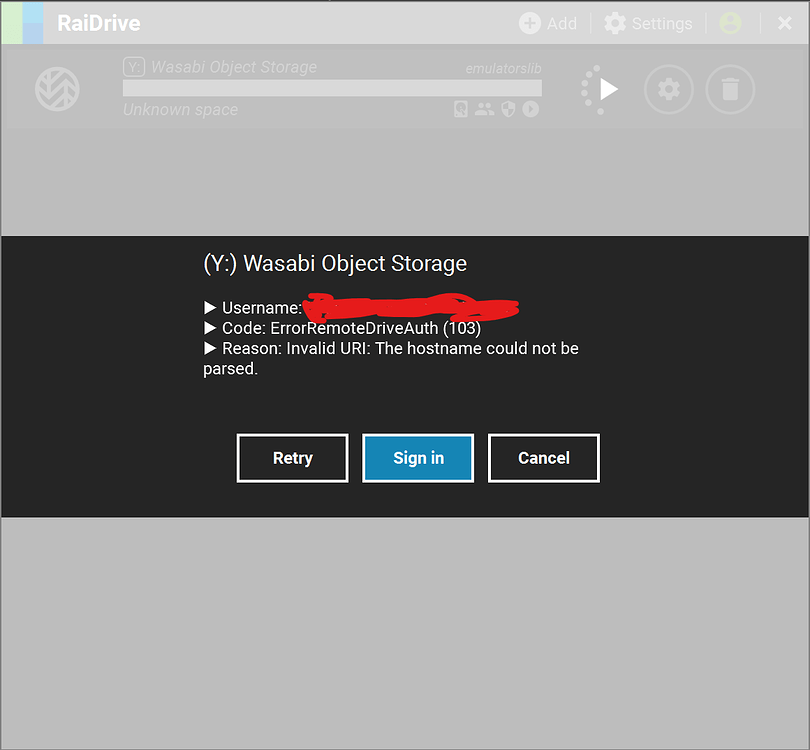Add a new drive with plus icon
Image resolution: width=810 pixels, height=750 pixels.
coord(548,23)
